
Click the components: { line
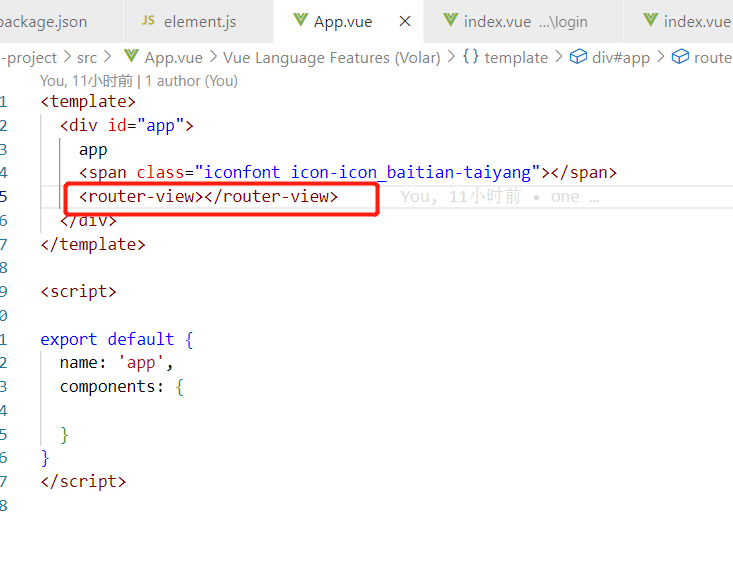pos(122,387)
